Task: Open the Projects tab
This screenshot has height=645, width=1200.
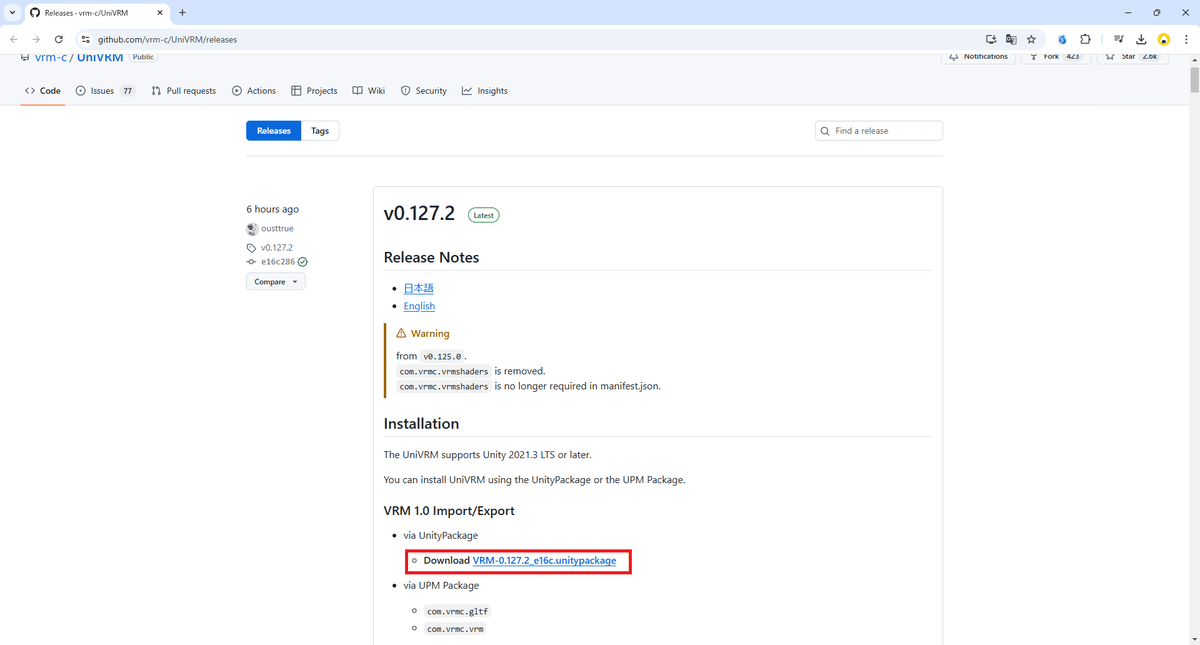Action: tap(314, 90)
